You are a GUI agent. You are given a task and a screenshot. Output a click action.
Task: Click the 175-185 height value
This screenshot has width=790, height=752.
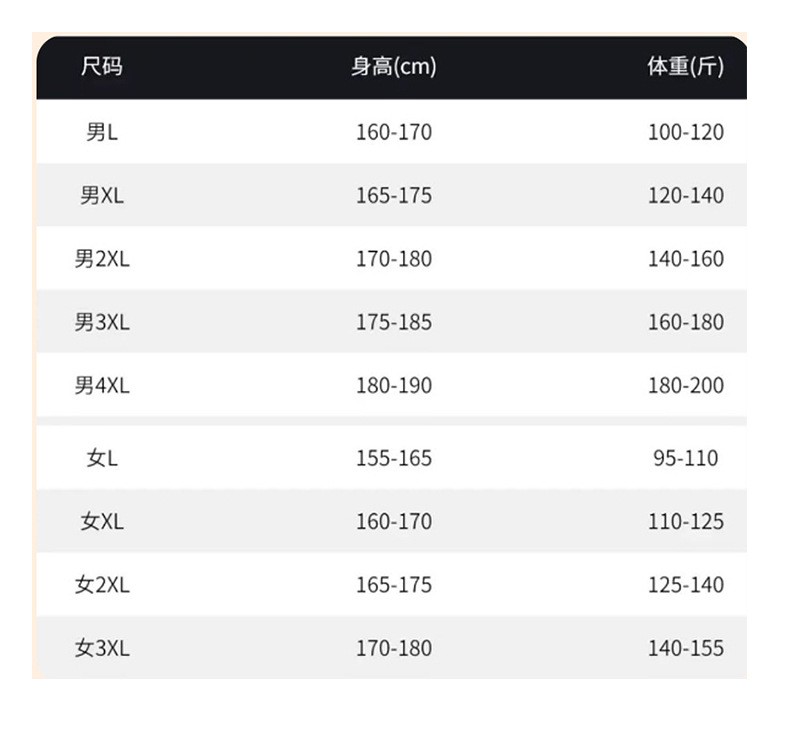393,322
